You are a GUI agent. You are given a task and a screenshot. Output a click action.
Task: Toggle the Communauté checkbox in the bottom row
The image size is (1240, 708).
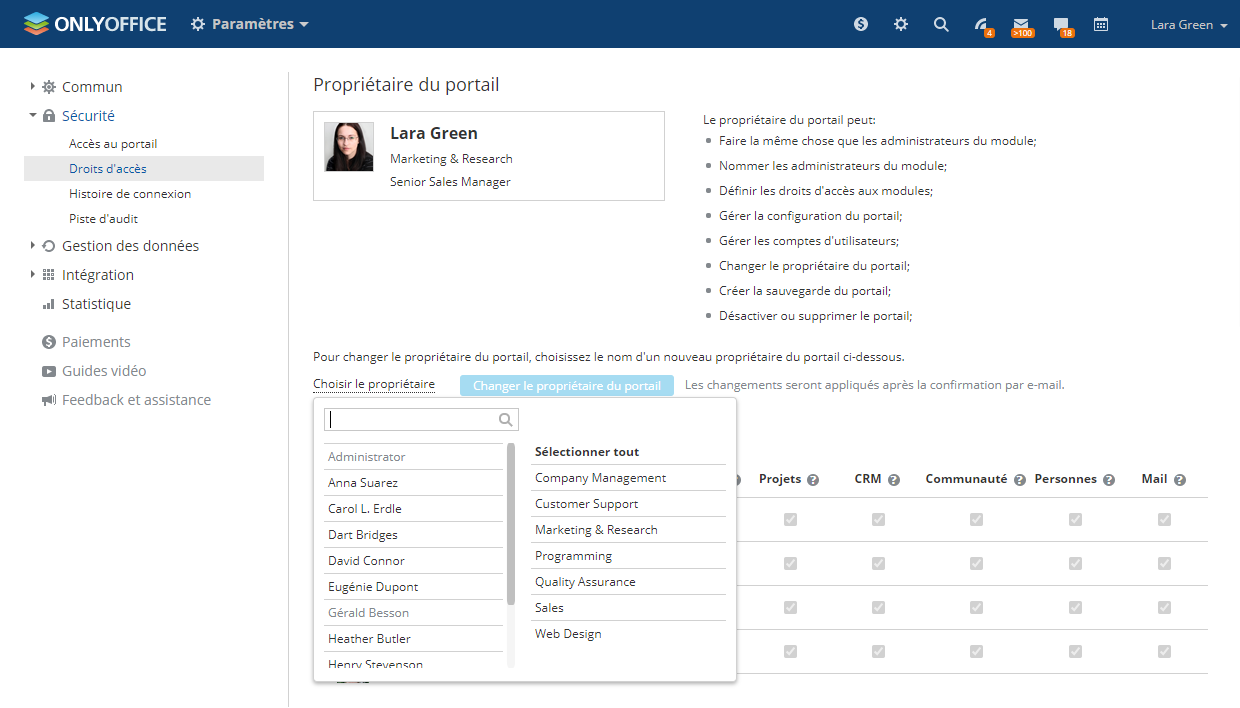[x=976, y=652]
